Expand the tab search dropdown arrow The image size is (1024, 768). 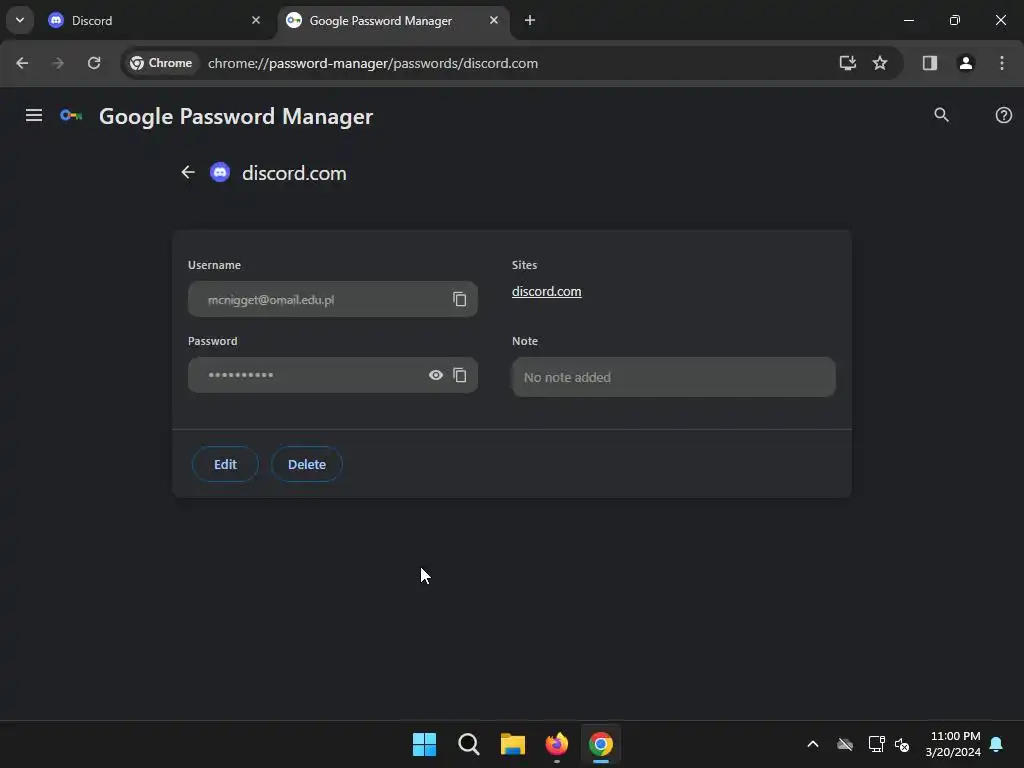pos(20,20)
